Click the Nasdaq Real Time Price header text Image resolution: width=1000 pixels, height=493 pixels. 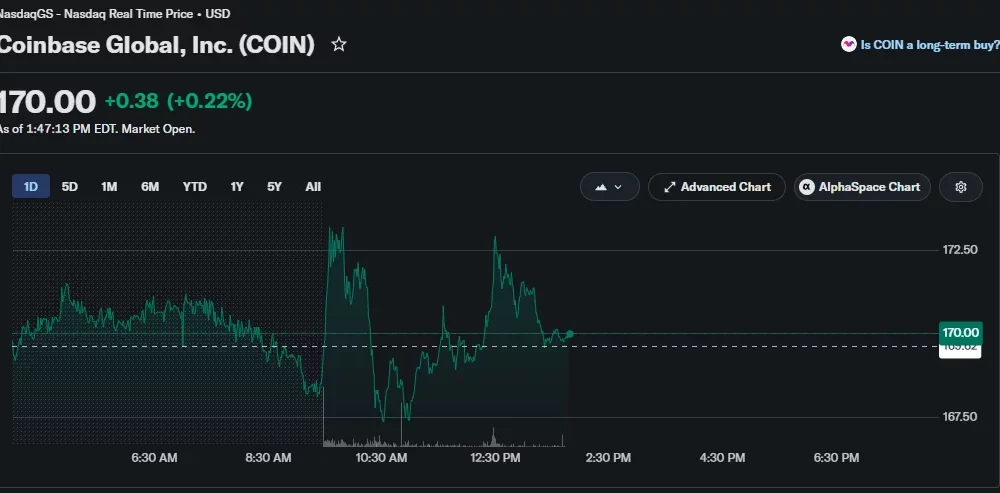(115, 13)
